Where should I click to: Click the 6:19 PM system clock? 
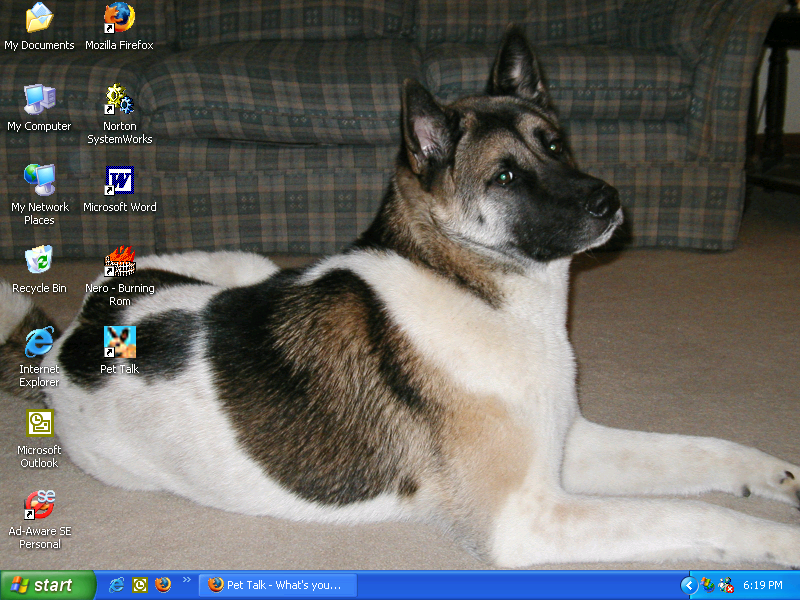point(762,585)
